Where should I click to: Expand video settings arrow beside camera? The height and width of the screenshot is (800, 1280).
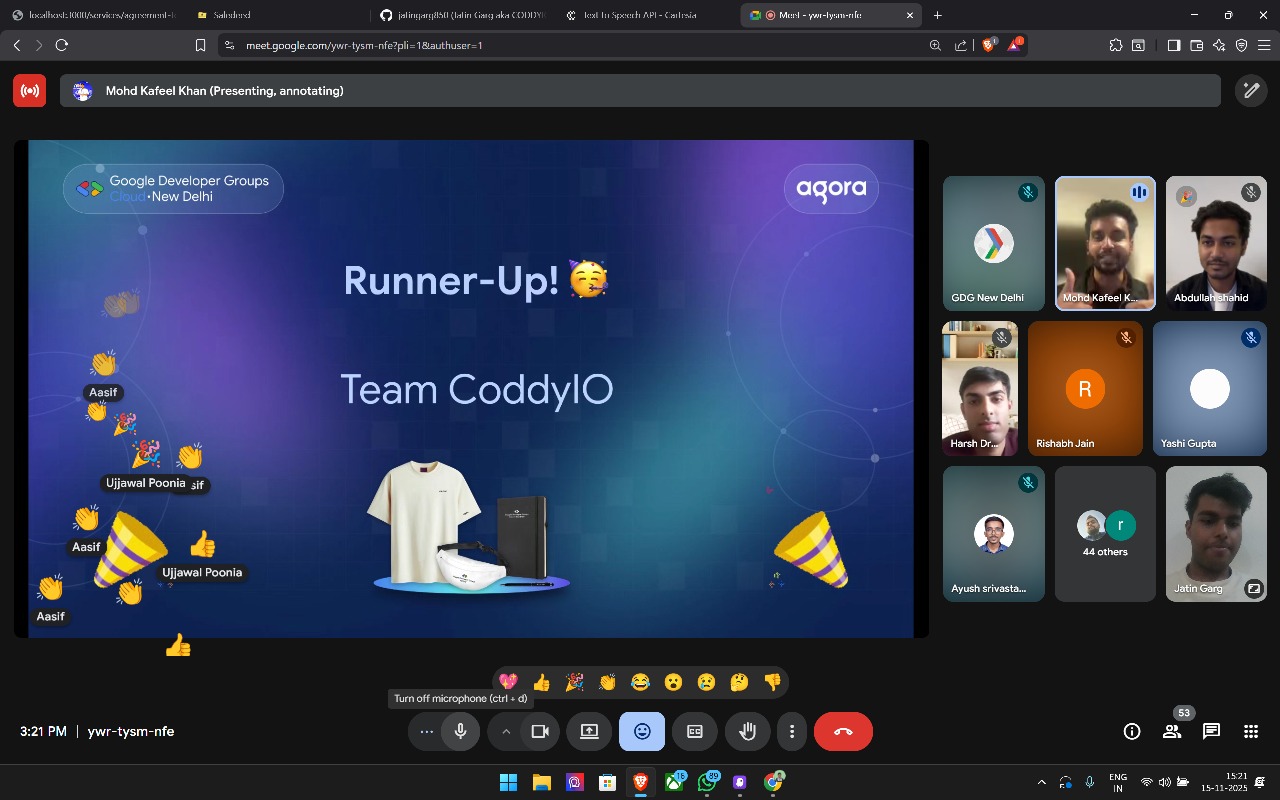(x=506, y=731)
